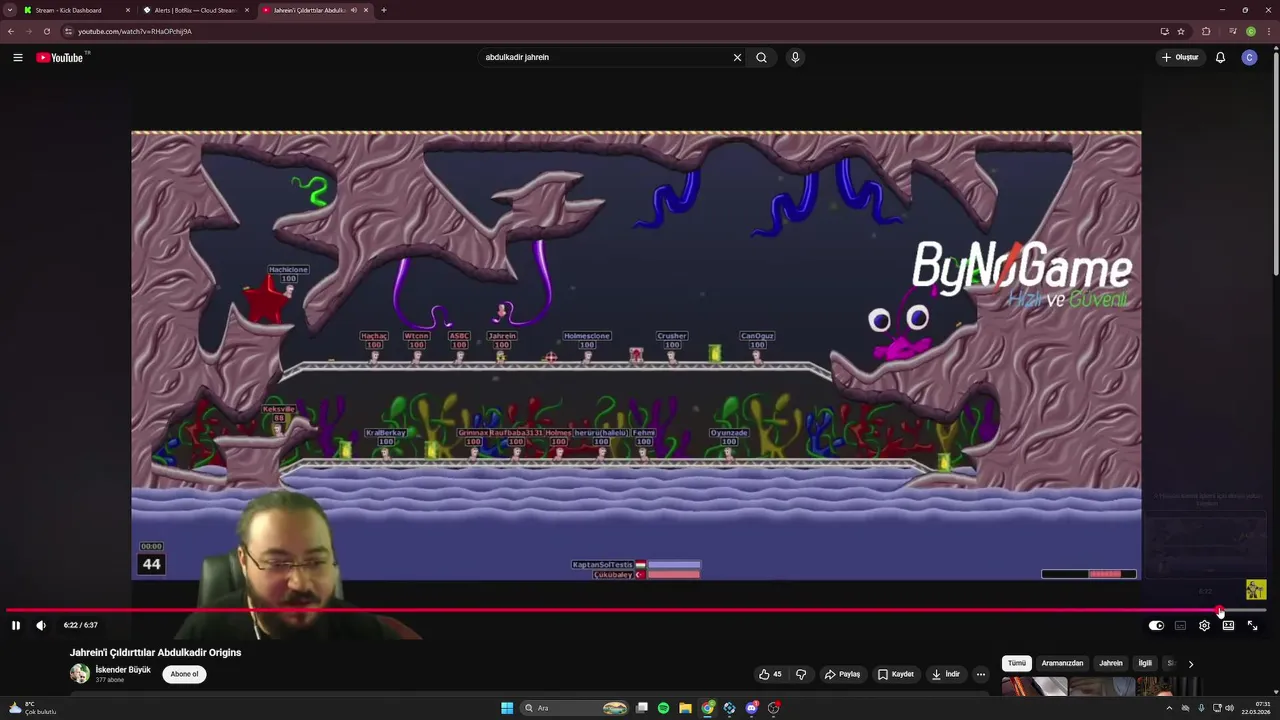Bookmark this page with the star
The width and height of the screenshot is (1280, 720).
pos(1181,31)
